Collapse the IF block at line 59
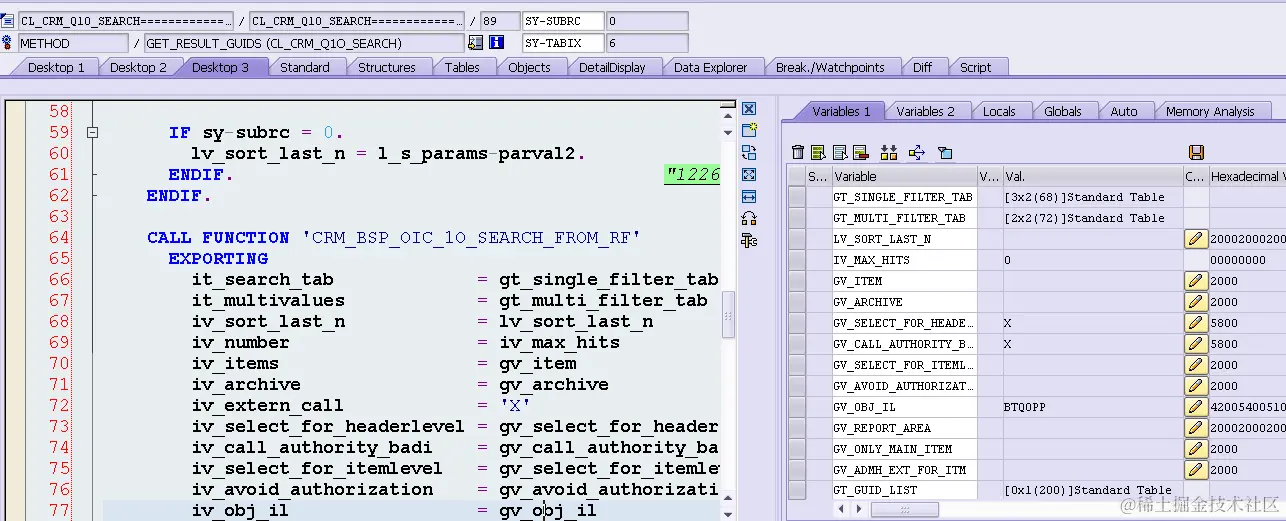Viewport: 1286px width, 521px height. (92, 132)
